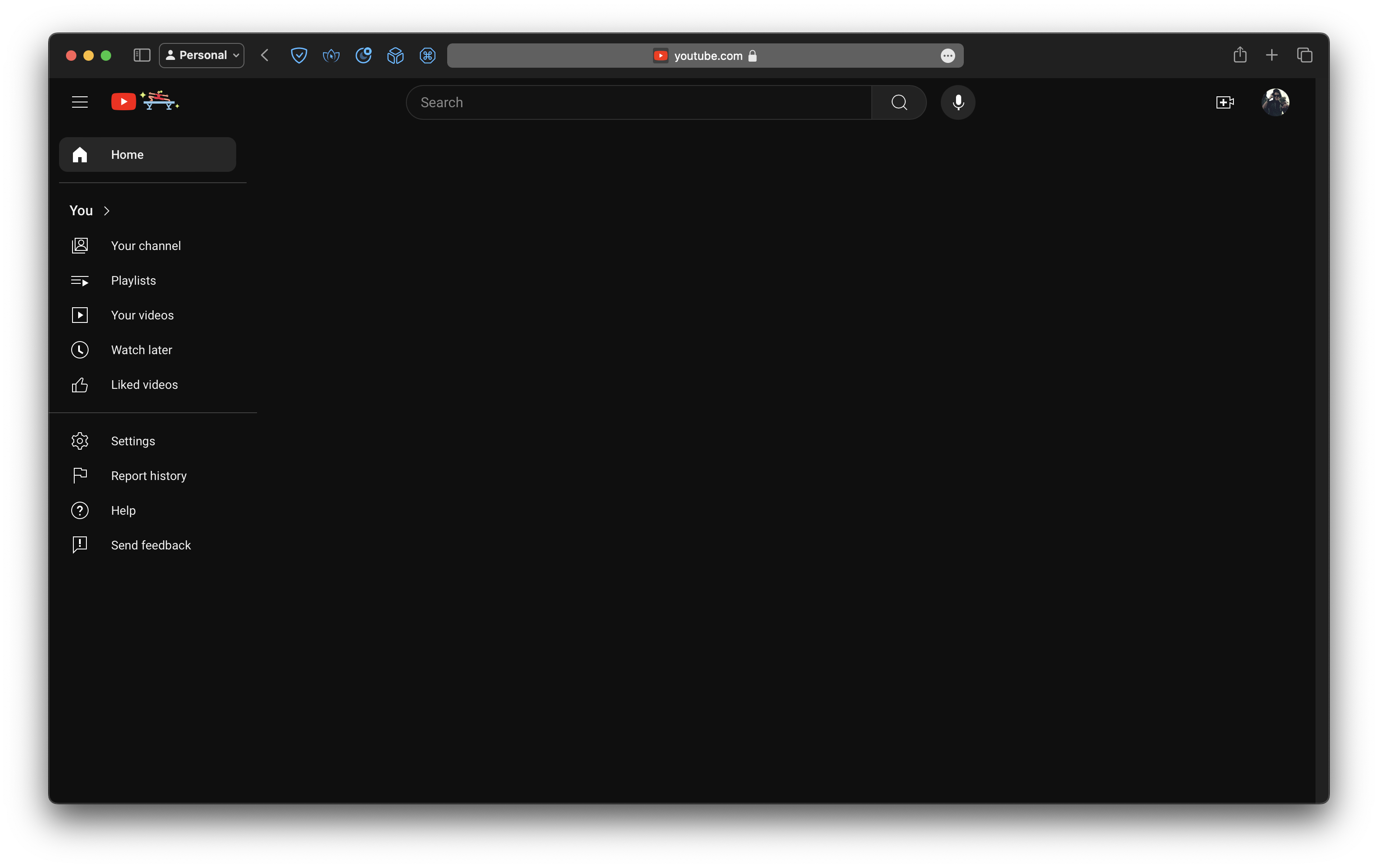Screen dimensions: 1378x868
Task: Click the search magnifier button
Action: pyautogui.click(x=898, y=102)
